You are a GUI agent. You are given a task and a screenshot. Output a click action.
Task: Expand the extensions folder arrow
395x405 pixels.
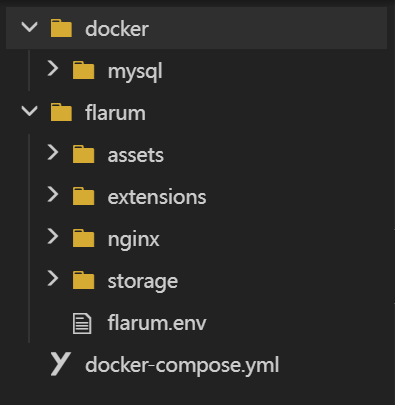click(53, 195)
